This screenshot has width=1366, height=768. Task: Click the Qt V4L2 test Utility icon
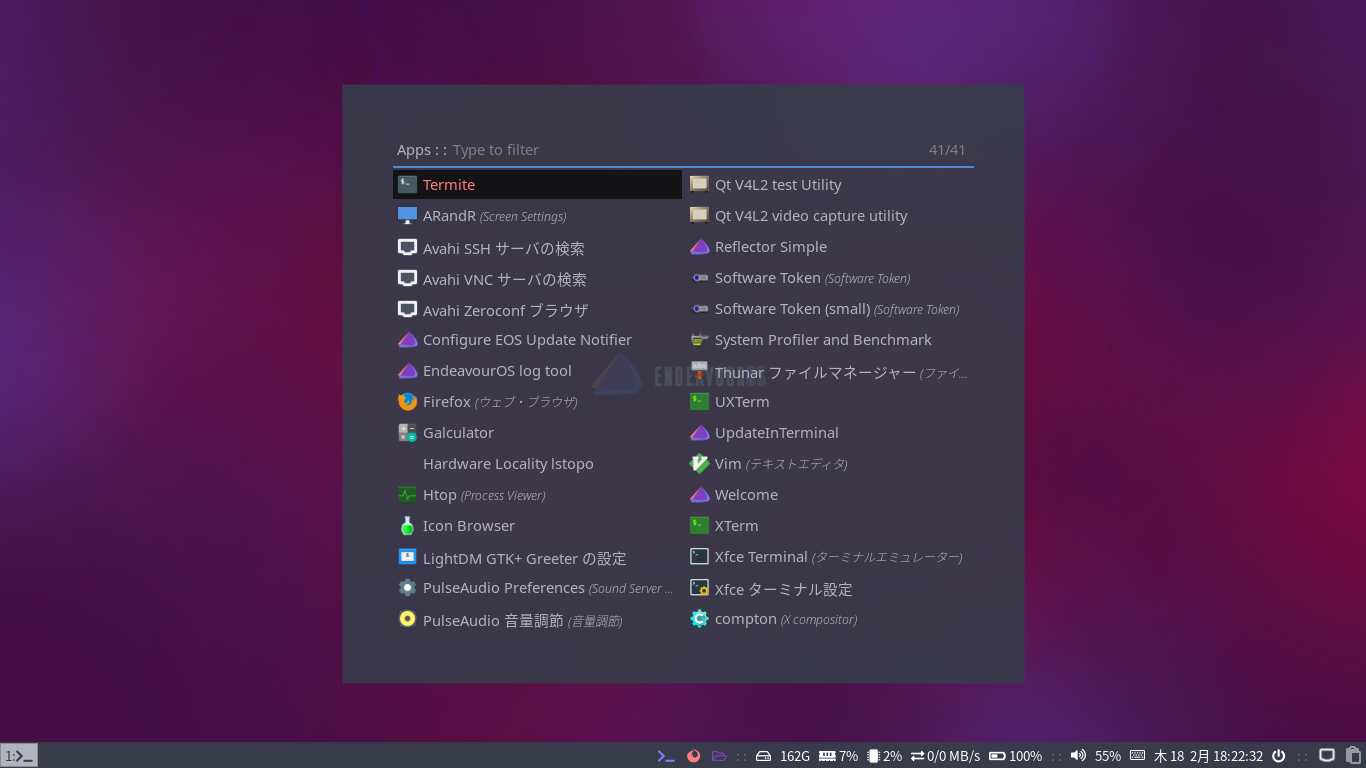tap(699, 184)
